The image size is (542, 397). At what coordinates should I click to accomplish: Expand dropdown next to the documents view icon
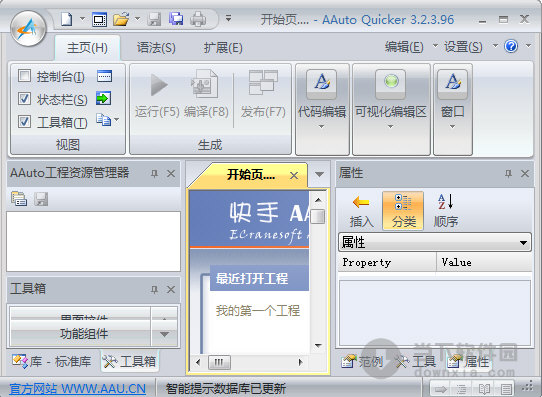pyautogui.click(x=116, y=120)
